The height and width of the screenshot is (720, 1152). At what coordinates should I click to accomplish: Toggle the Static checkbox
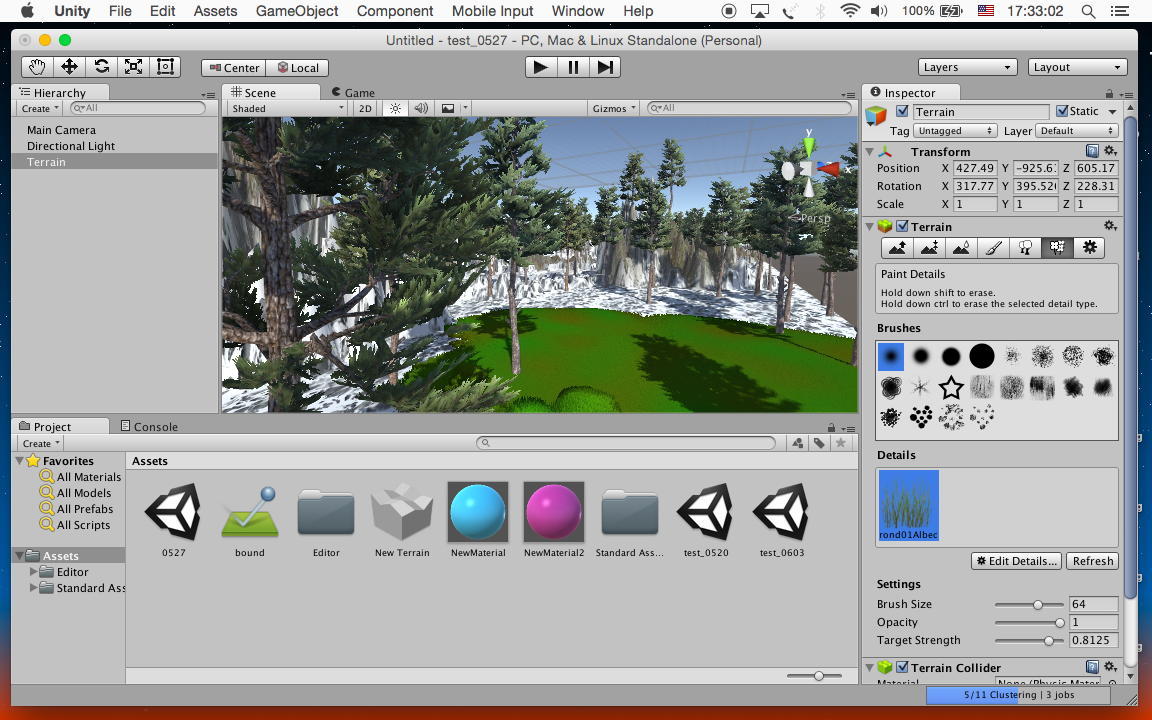pyautogui.click(x=1062, y=112)
